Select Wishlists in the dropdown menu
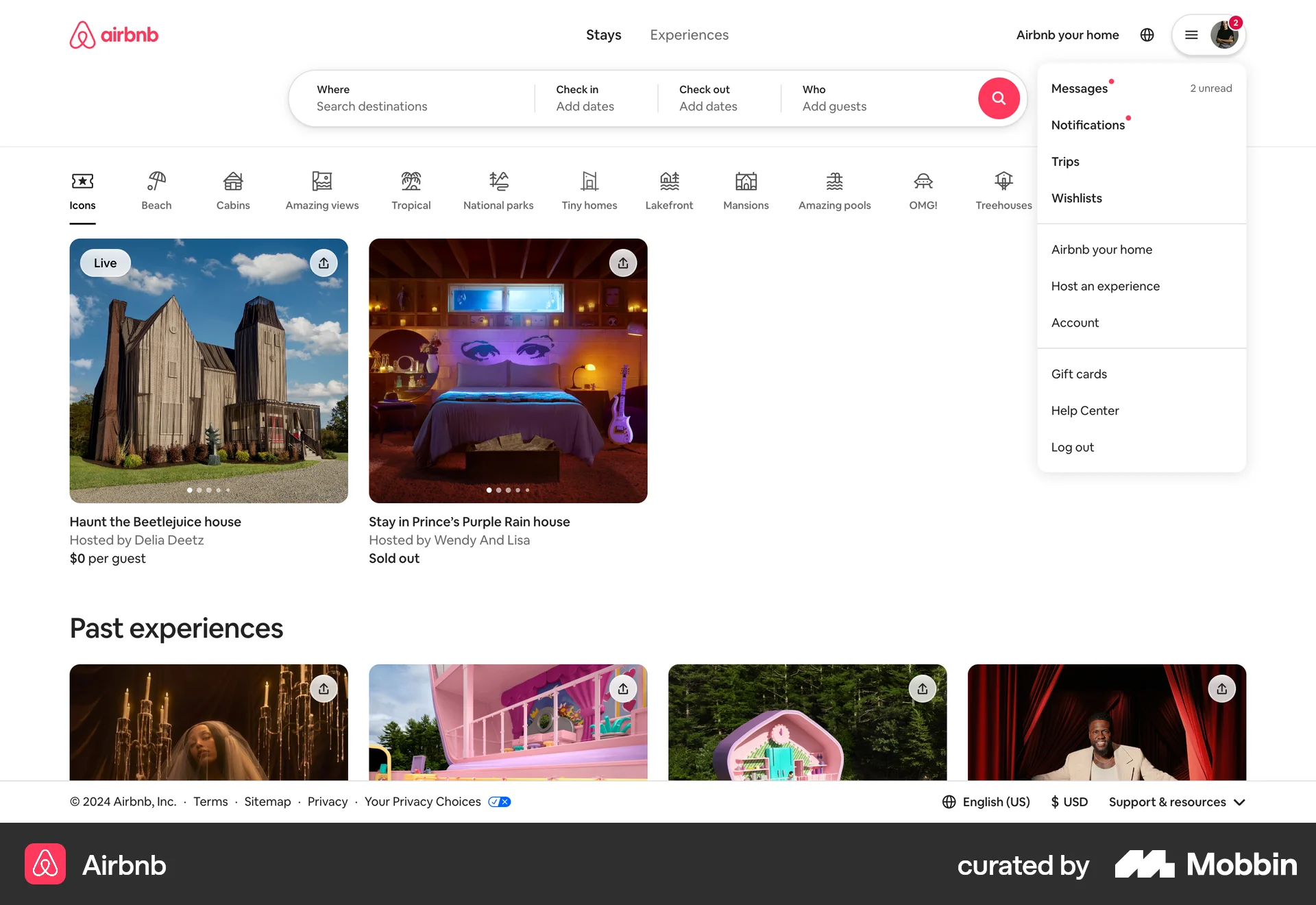Viewport: 1316px width, 905px height. coord(1076,198)
